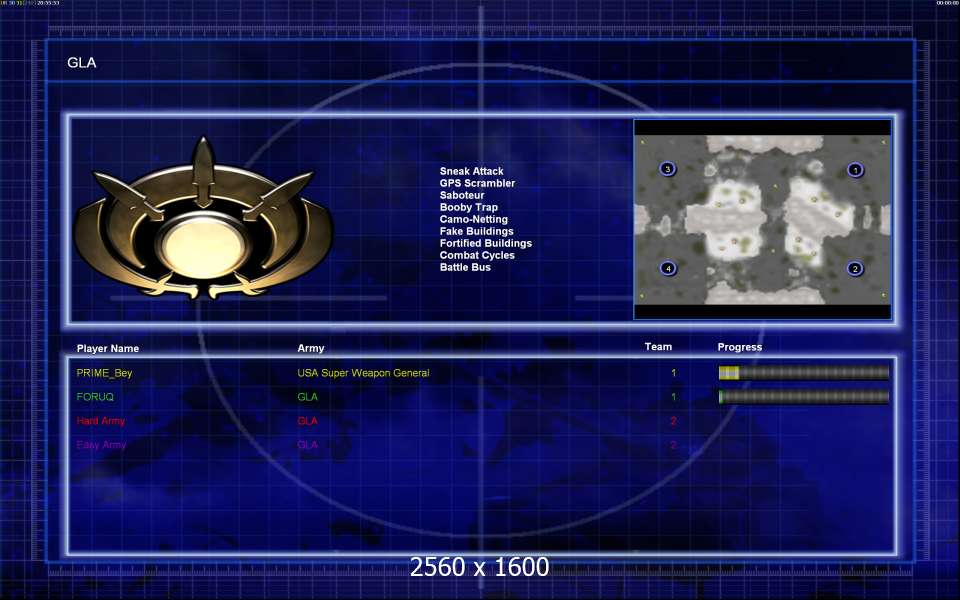
Task: Click the 'Player Name' column header
Action: [x=108, y=348]
